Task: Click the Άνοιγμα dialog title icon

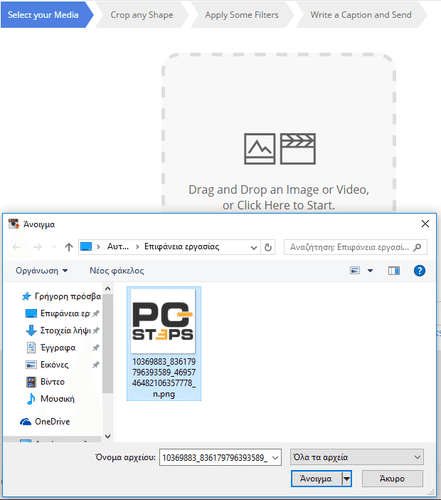Action: pyautogui.click(x=14, y=224)
